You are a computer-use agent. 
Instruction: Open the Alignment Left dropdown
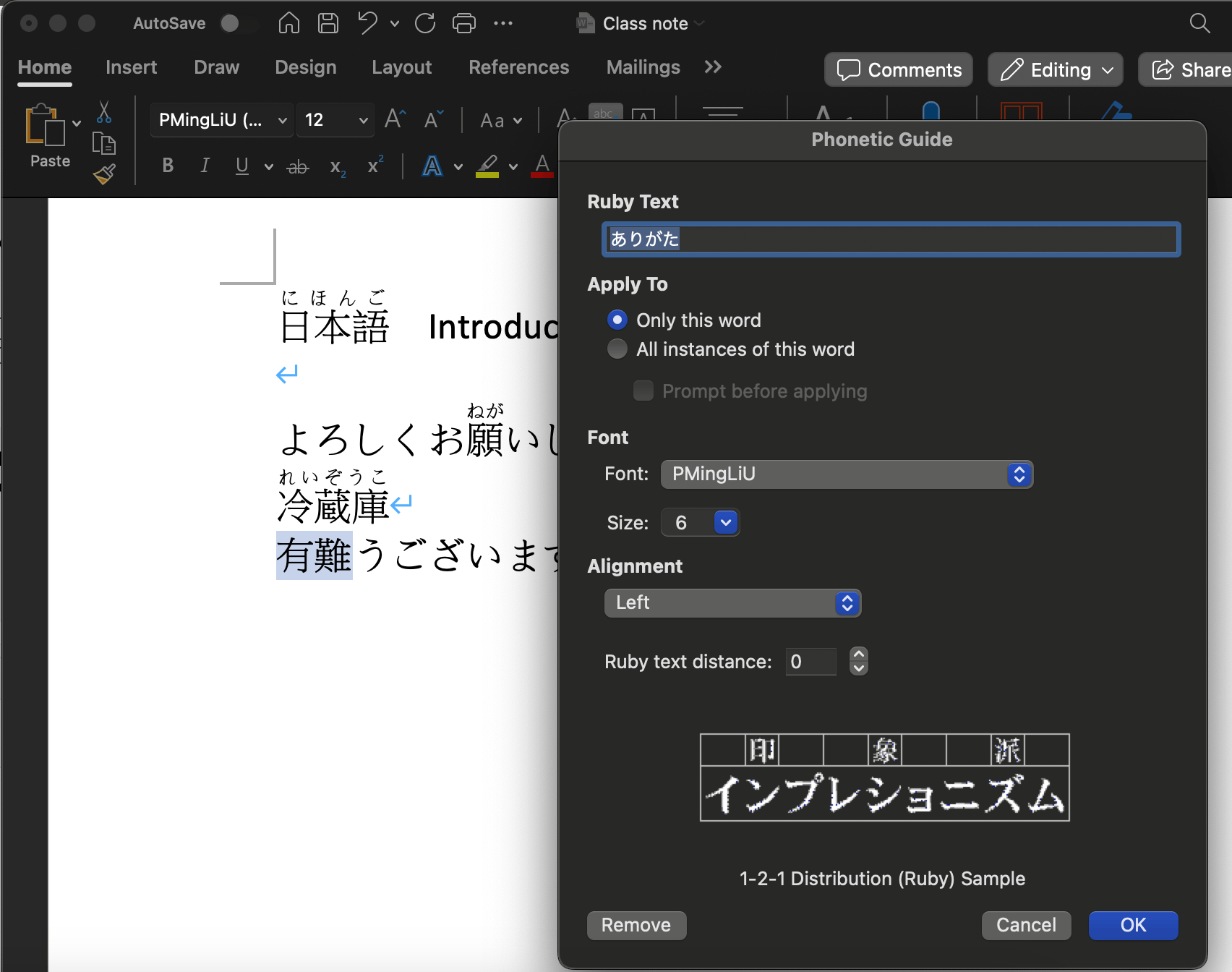(x=732, y=603)
